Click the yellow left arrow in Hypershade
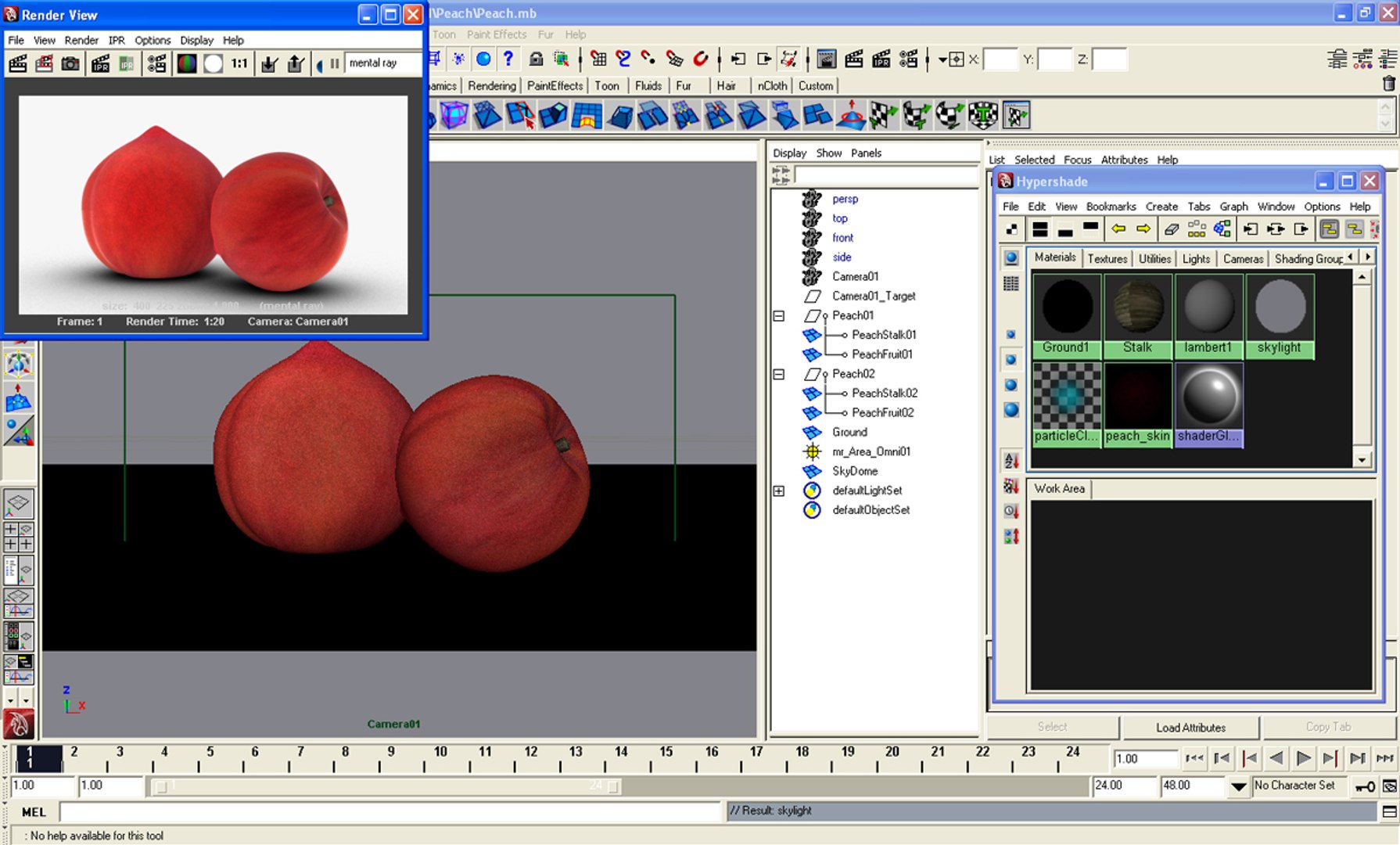Image resolution: width=1400 pixels, height=845 pixels. point(1118,228)
